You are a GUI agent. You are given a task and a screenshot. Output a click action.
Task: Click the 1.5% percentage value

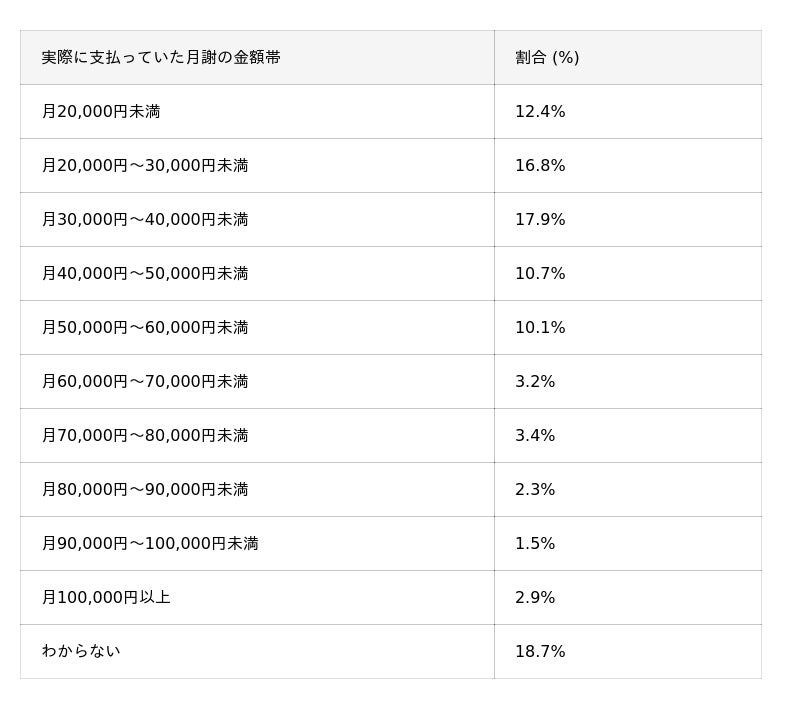pyautogui.click(x=535, y=544)
